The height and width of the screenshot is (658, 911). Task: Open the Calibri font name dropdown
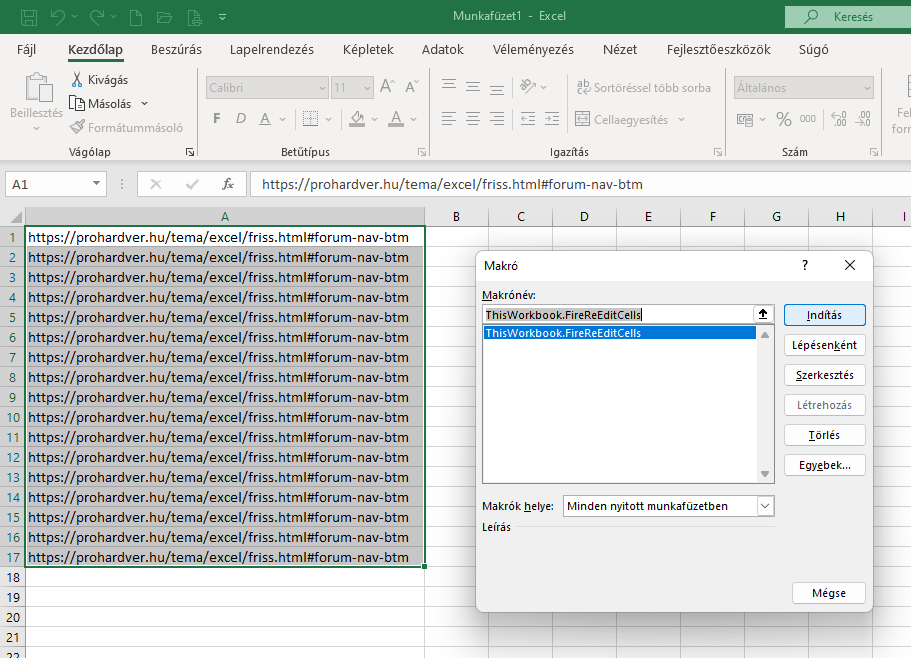click(x=322, y=88)
